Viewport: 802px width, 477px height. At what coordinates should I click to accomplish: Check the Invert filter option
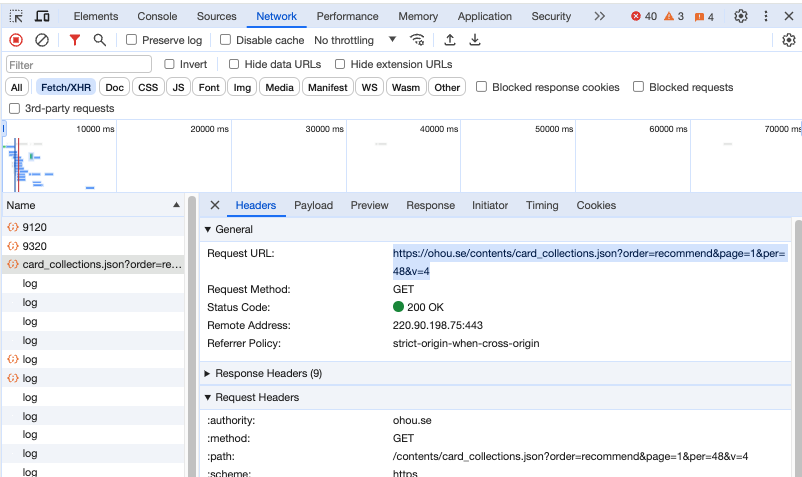(x=169, y=64)
